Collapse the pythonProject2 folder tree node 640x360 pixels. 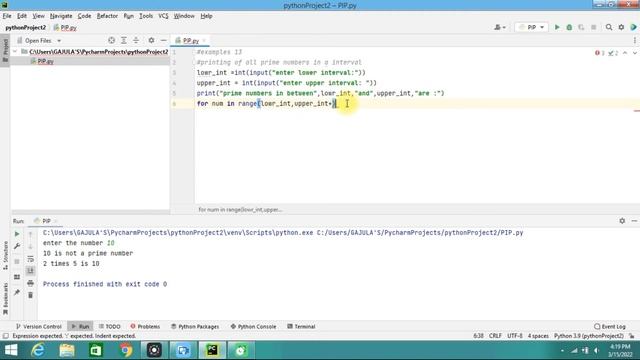pyautogui.click(x=15, y=51)
